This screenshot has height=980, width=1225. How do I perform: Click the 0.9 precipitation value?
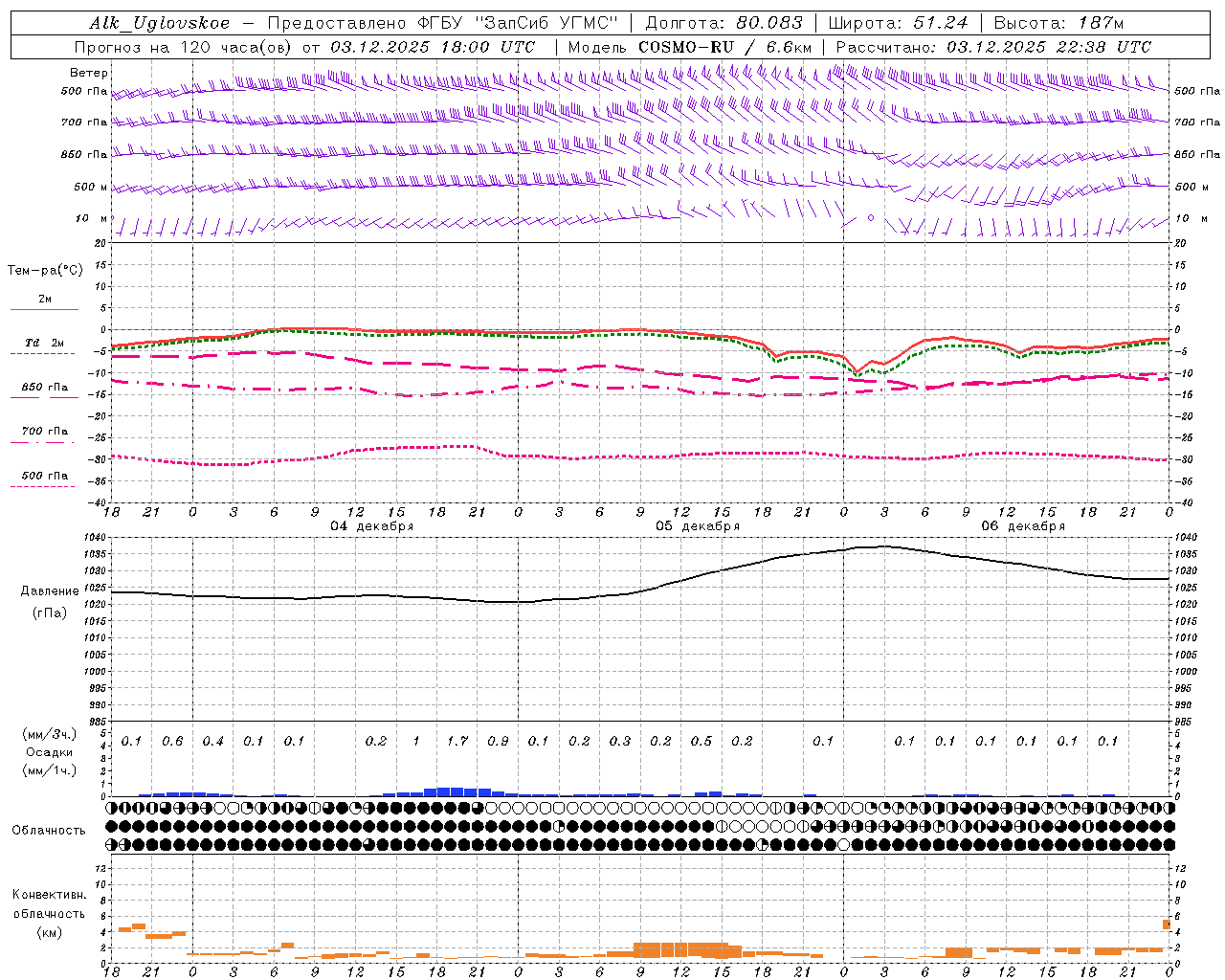pyautogui.click(x=498, y=742)
